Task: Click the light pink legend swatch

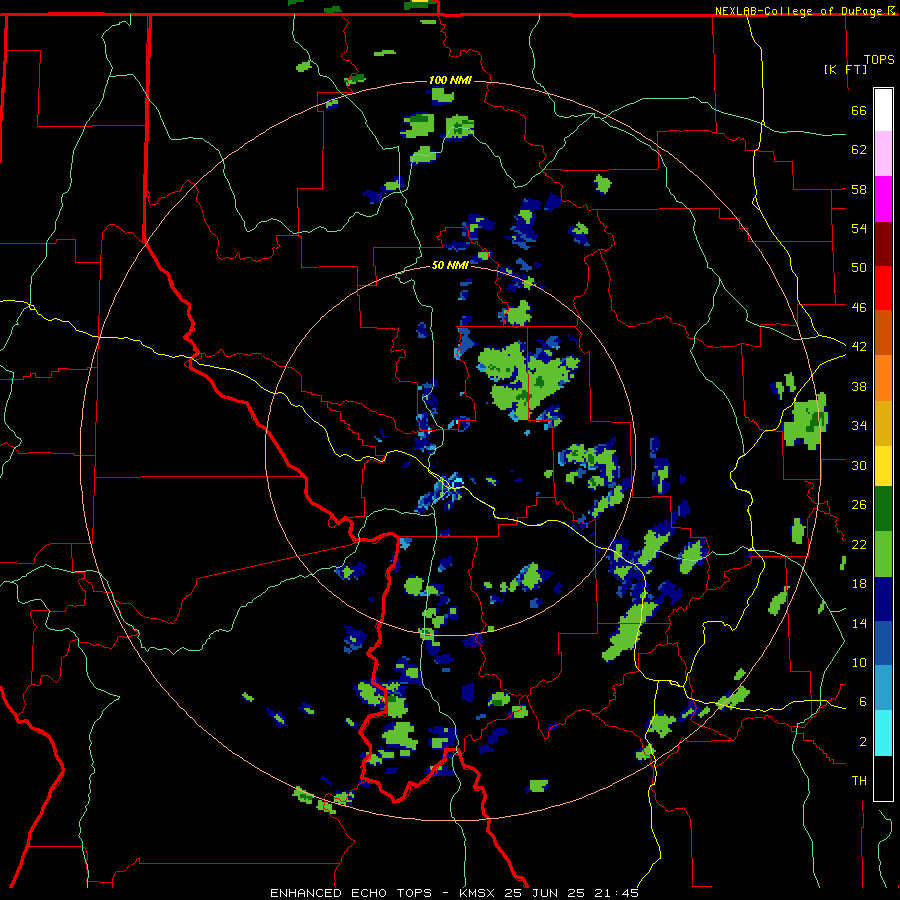Action: (x=883, y=153)
